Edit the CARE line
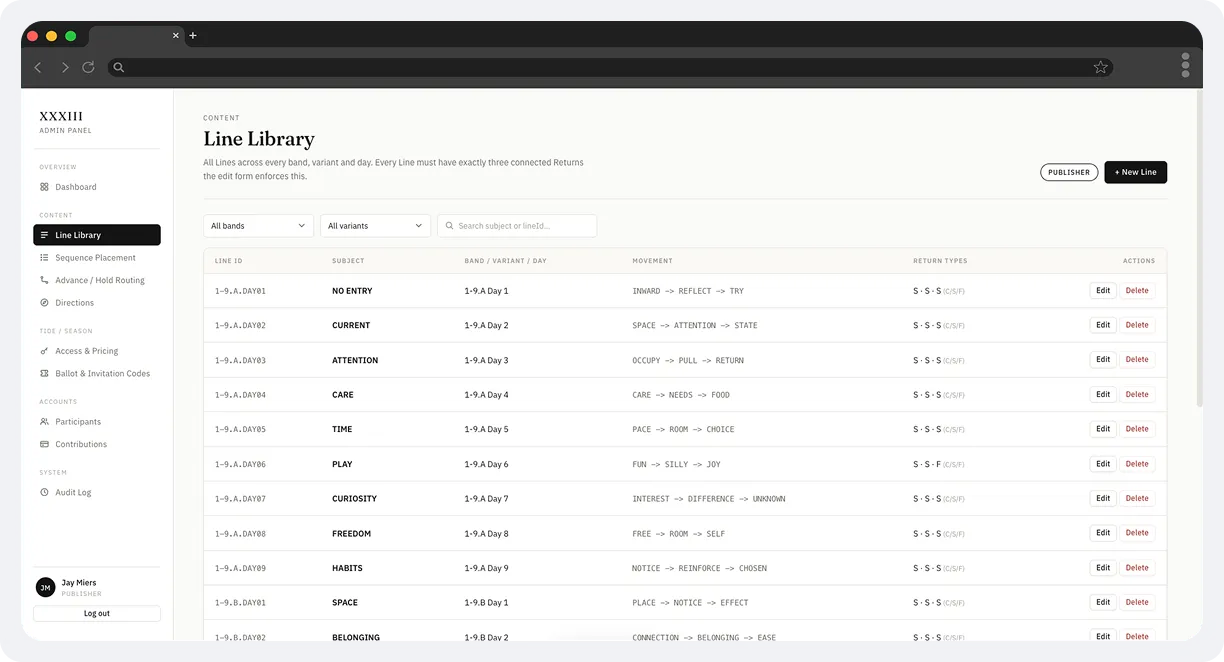The height and width of the screenshot is (662, 1224). 1103,394
